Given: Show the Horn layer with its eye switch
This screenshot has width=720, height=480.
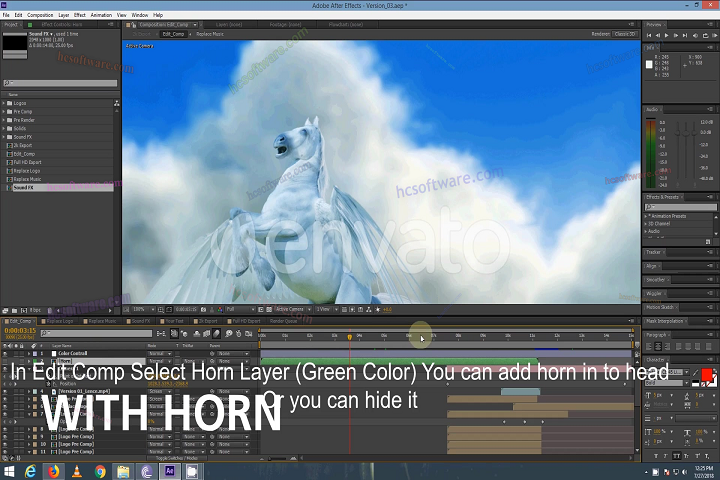Looking at the screenshot, I should (x=5, y=361).
